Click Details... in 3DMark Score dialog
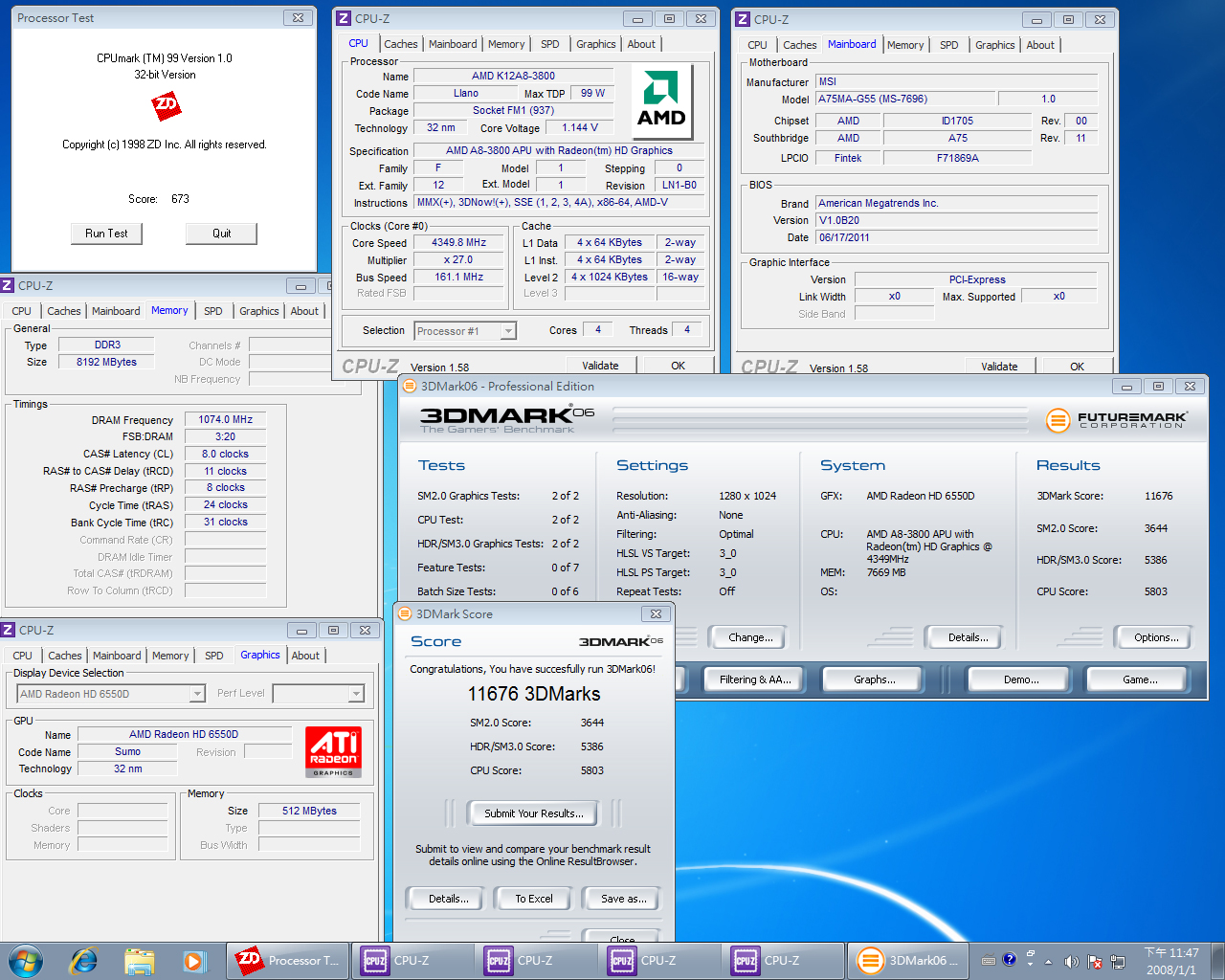Viewport: 1225px width, 980px height. pos(448,899)
